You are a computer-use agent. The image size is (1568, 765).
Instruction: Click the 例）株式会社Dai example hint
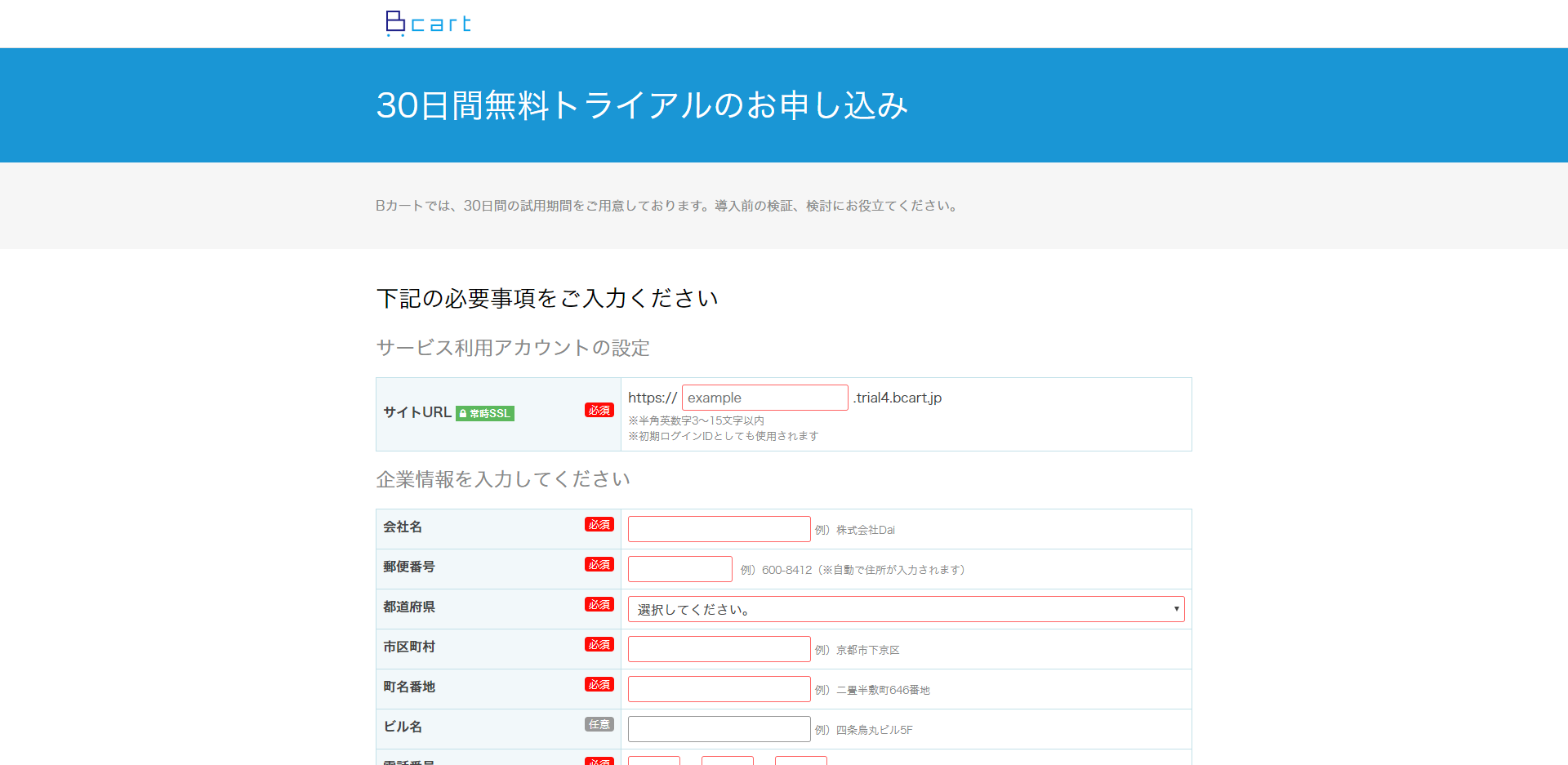[855, 530]
